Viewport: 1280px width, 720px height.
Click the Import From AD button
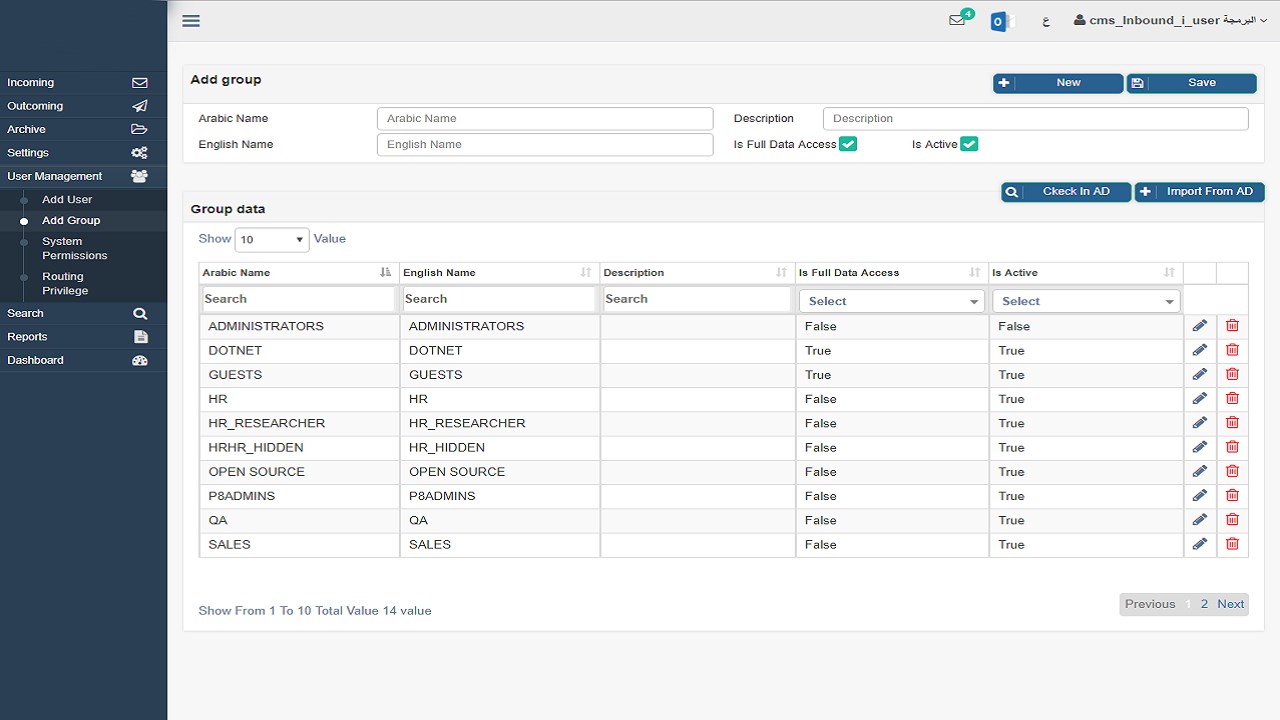pos(1199,192)
